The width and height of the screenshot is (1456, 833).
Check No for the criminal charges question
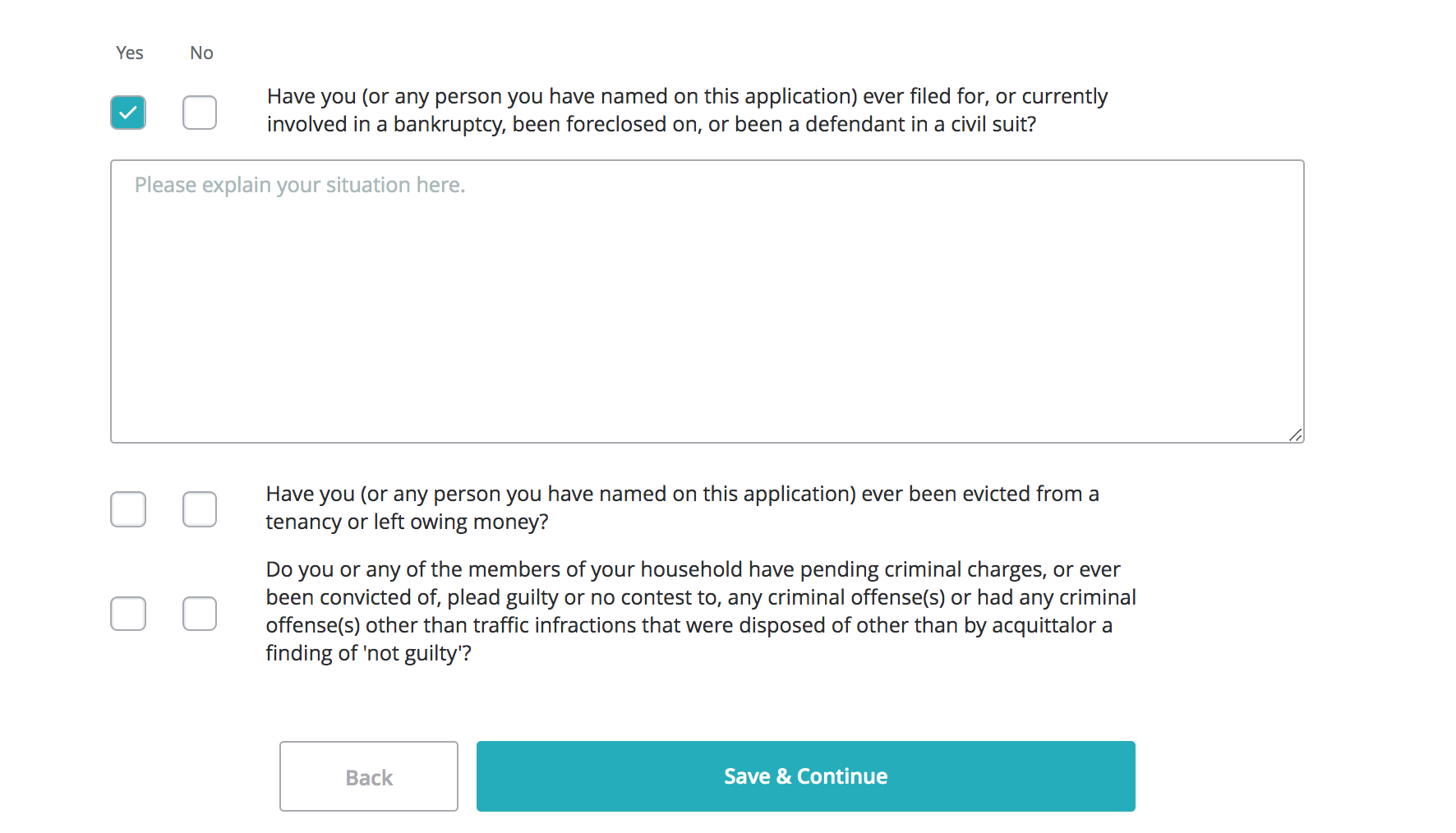(x=200, y=614)
